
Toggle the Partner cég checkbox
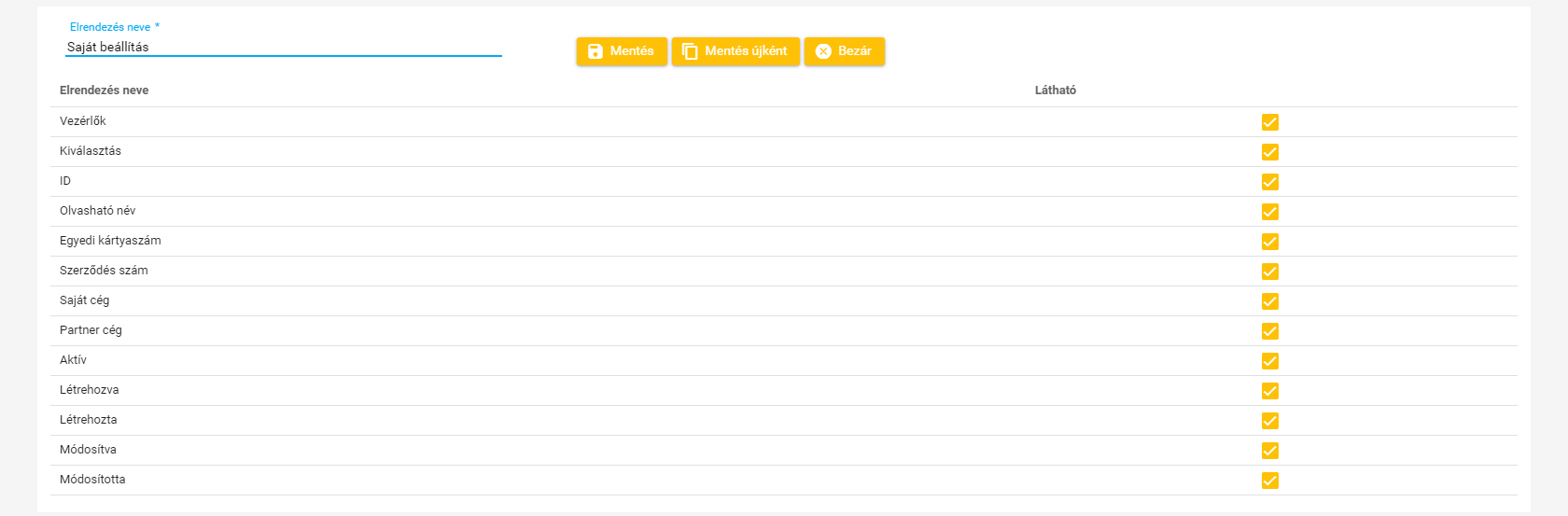(x=1269, y=331)
